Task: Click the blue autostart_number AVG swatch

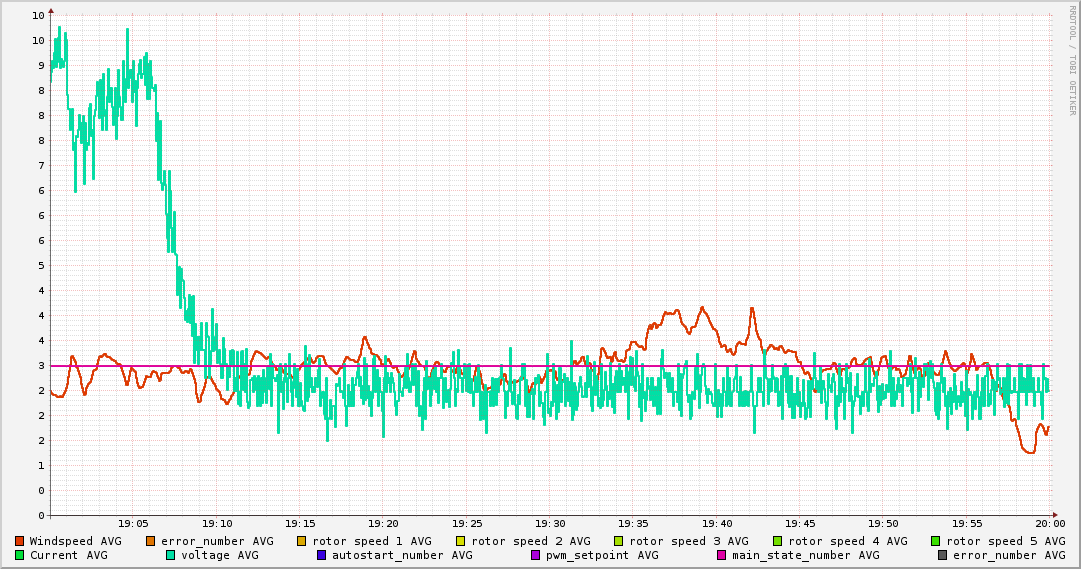Action: [x=322, y=555]
